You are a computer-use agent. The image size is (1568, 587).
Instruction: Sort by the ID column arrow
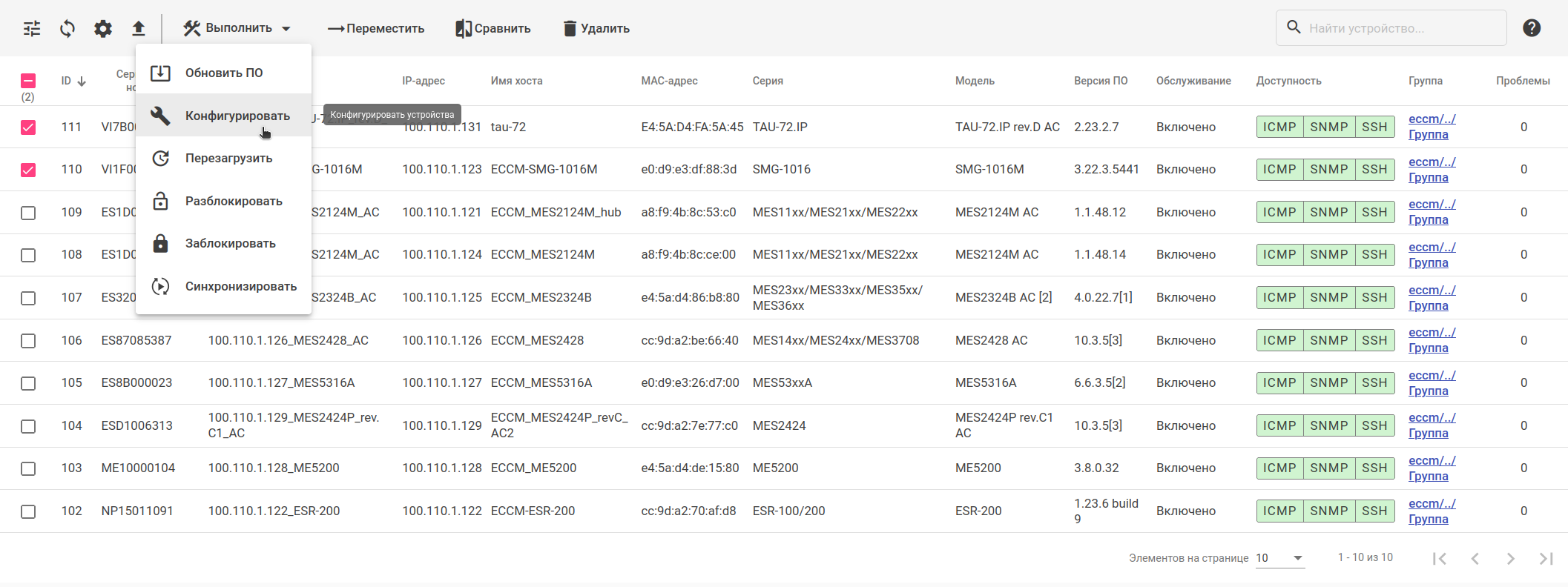coord(82,82)
